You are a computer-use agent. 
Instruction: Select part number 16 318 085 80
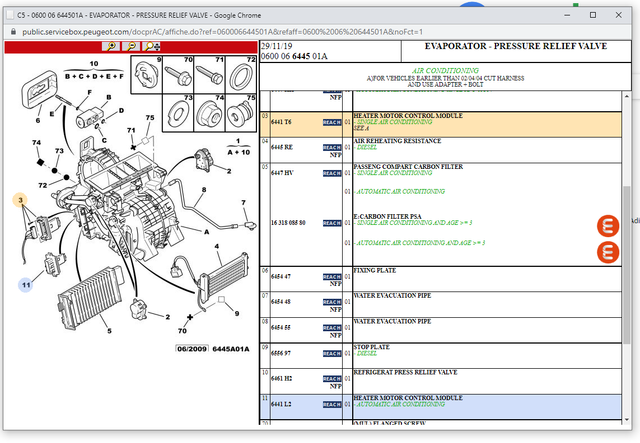[x=288, y=223]
